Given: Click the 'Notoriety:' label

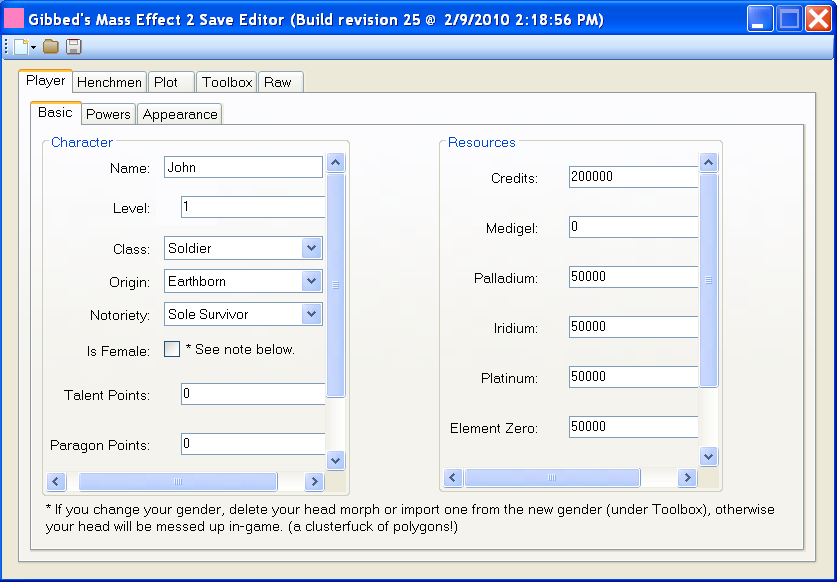Looking at the screenshot, I should click(120, 315).
